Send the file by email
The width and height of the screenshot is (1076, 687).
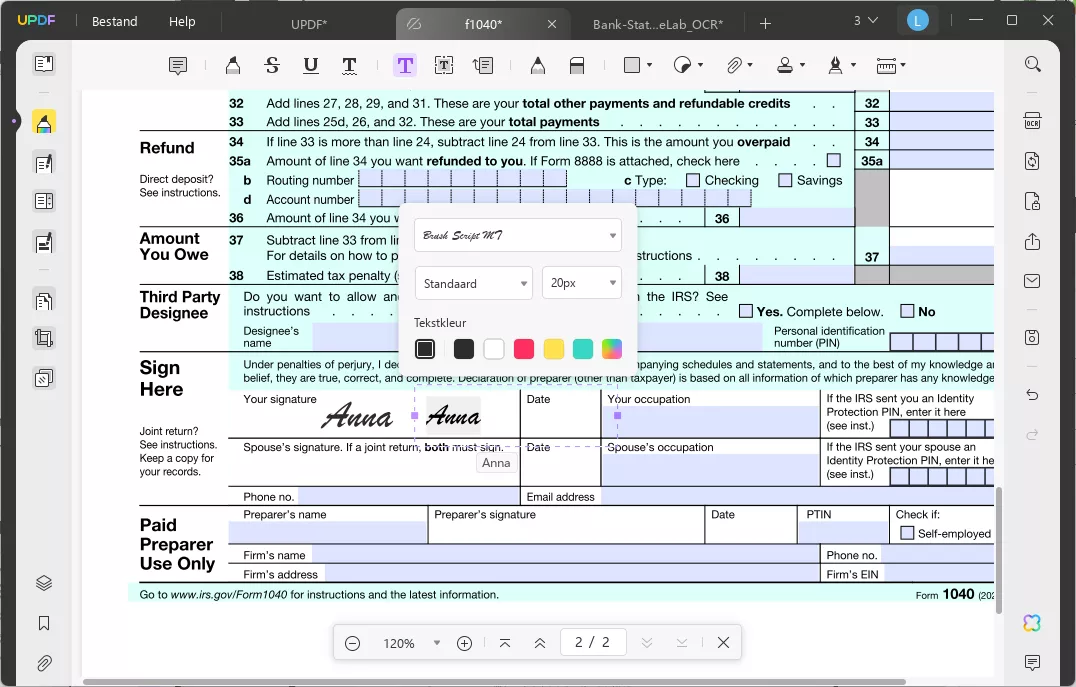[x=1033, y=281]
